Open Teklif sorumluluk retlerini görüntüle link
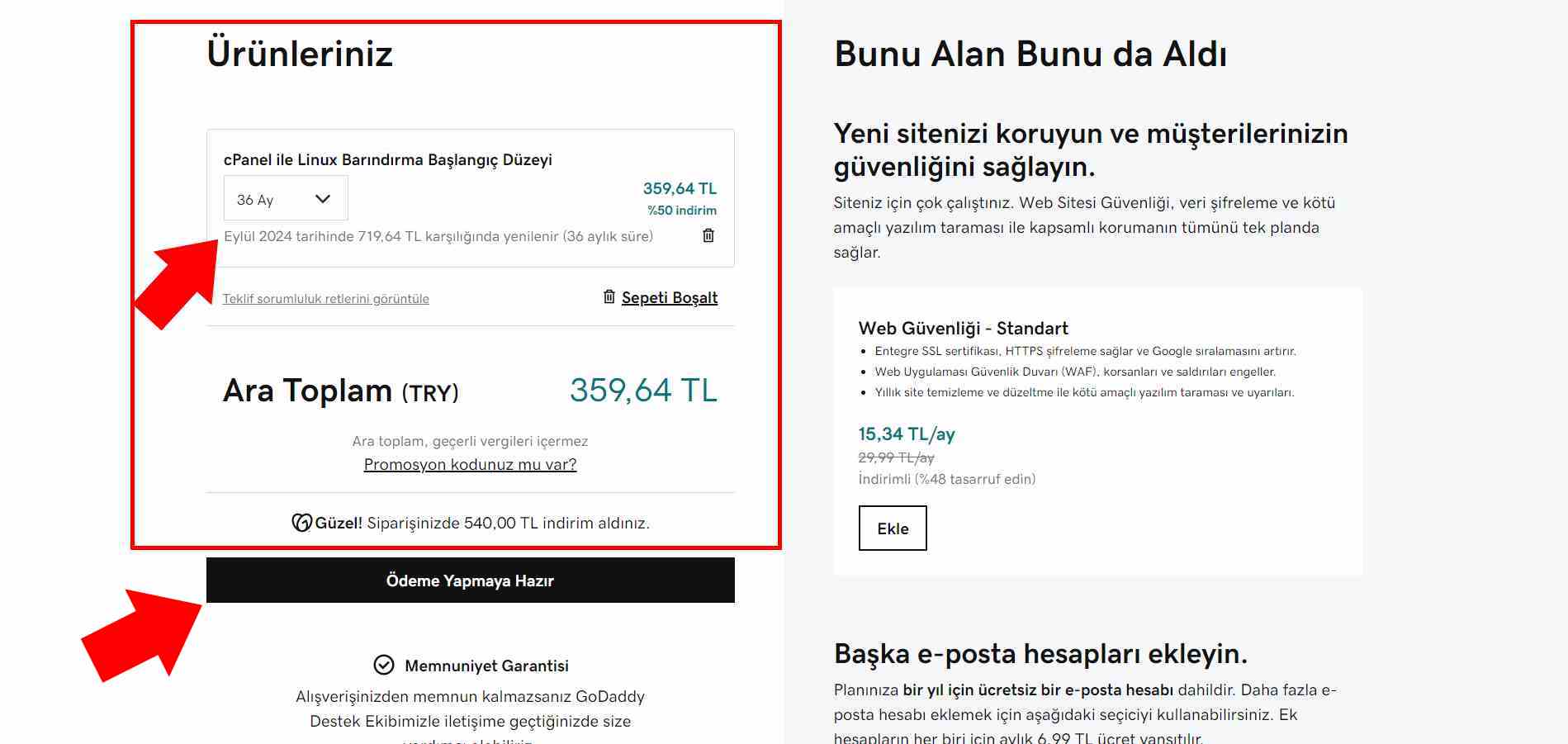The height and width of the screenshot is (744, 1568). (325, 299)
